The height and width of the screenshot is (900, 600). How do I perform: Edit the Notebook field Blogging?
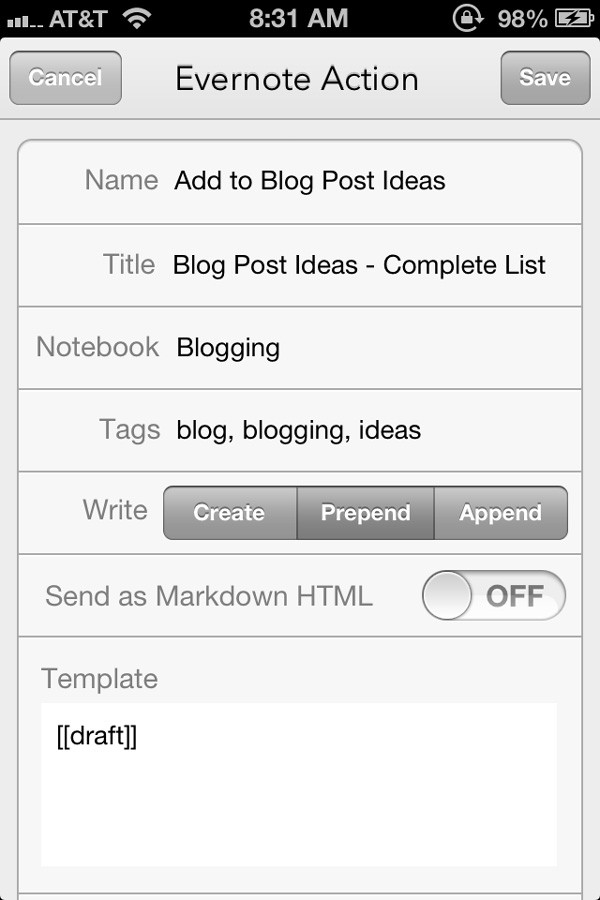[229, 348]
